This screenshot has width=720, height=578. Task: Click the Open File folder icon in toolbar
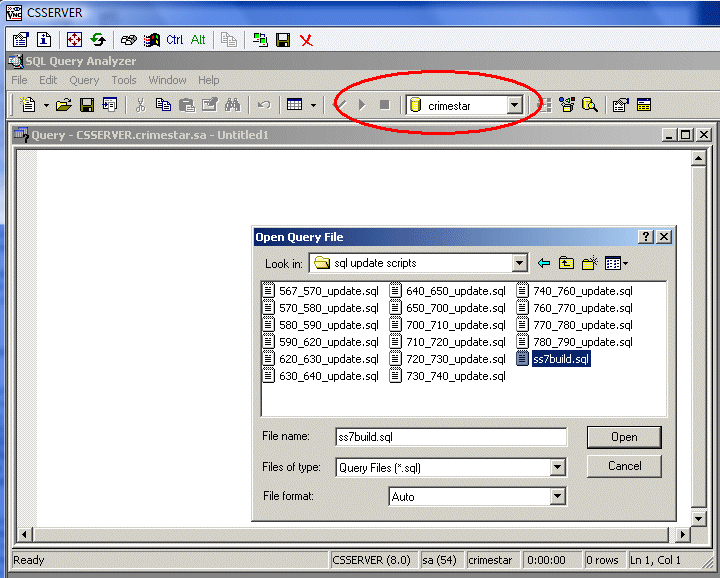(64, 105)
